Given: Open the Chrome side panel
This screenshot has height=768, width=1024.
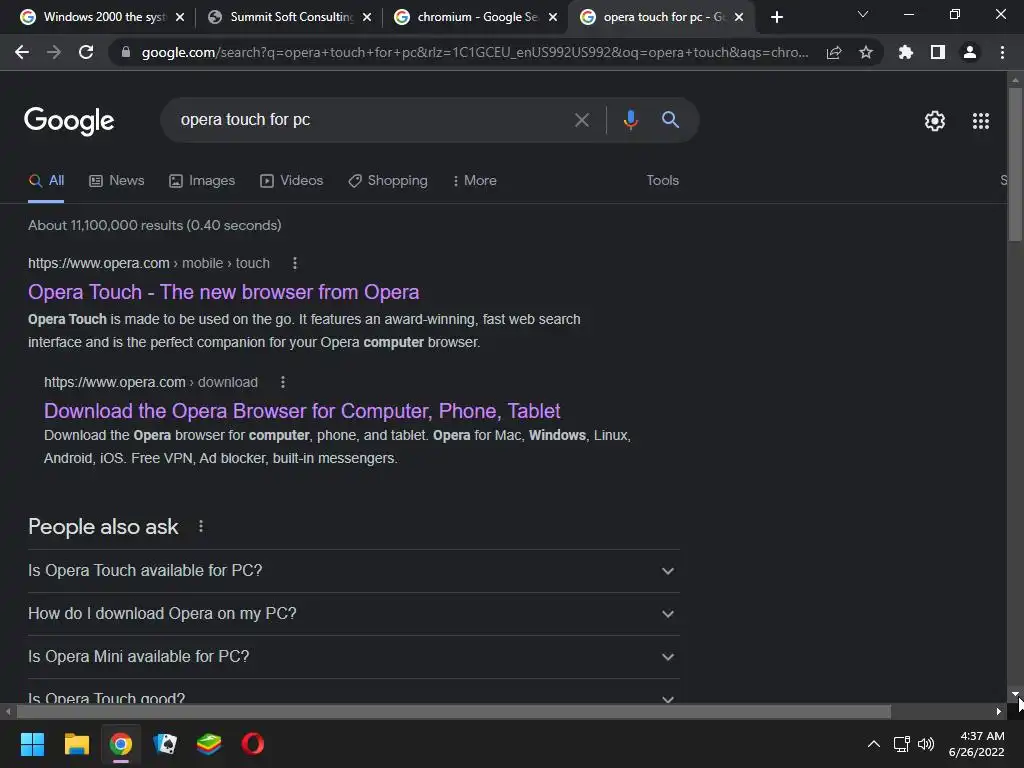Looking at the screenshot, I should pyautogui.click(x=938, y=52).
